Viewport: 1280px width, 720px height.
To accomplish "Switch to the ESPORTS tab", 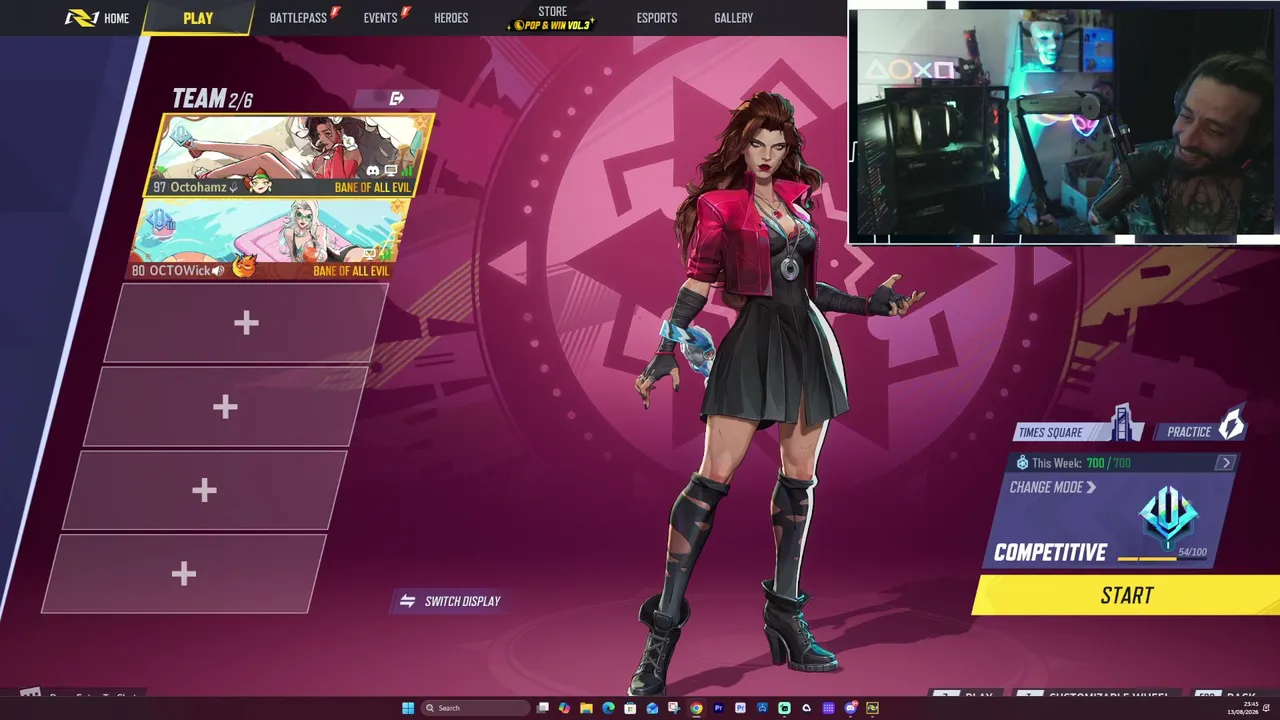I will point(657,18).
